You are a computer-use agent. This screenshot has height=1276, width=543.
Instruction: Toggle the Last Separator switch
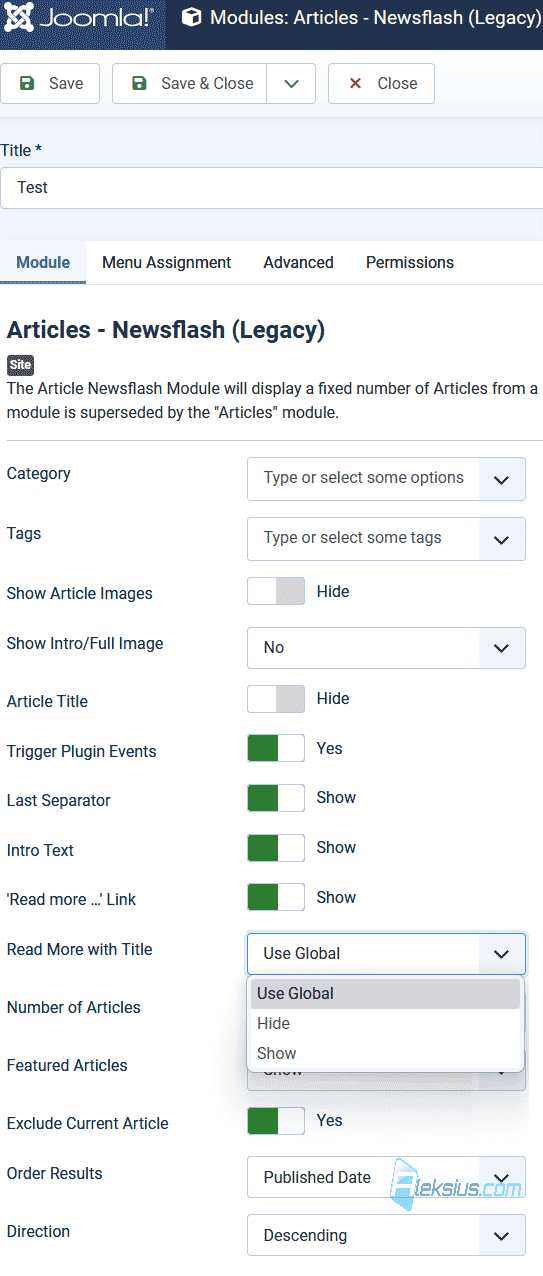276,797
